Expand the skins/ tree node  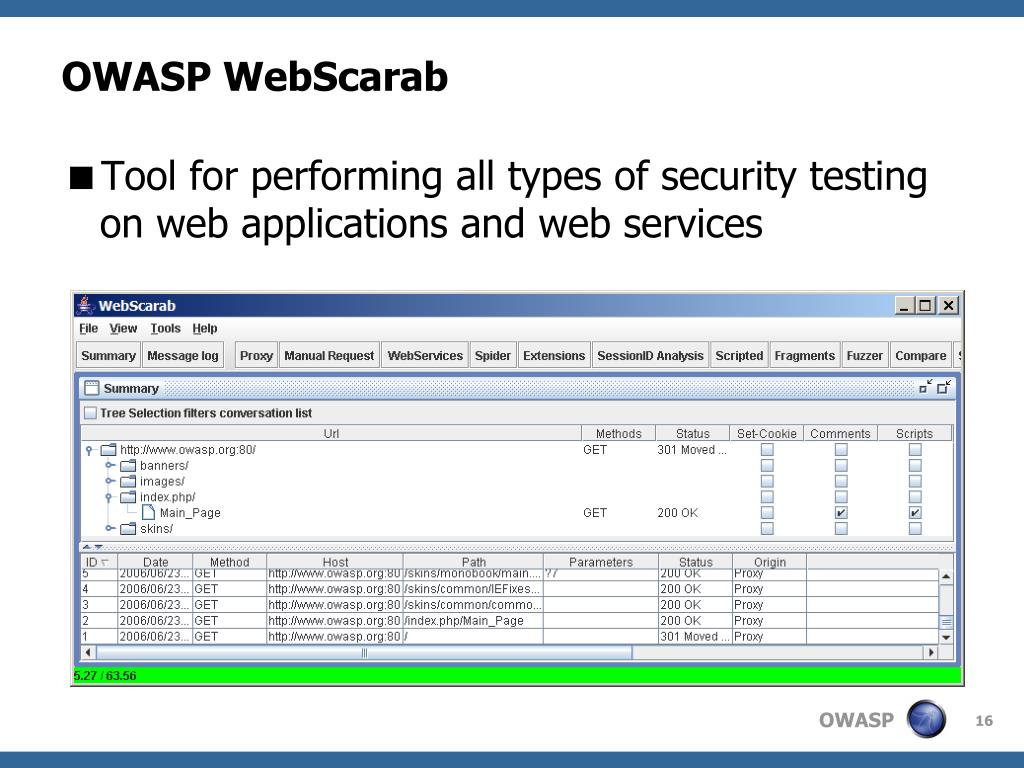(110, 528)
